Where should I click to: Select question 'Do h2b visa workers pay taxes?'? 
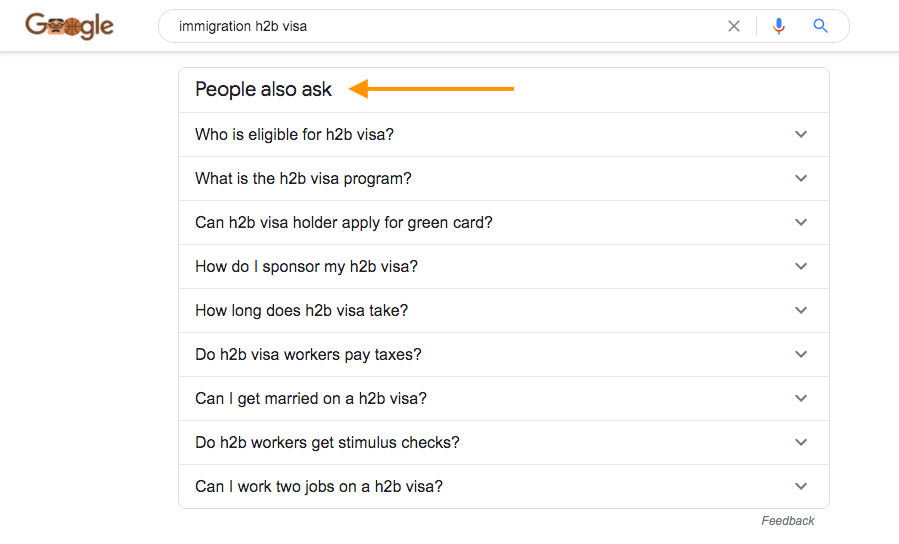308,354
